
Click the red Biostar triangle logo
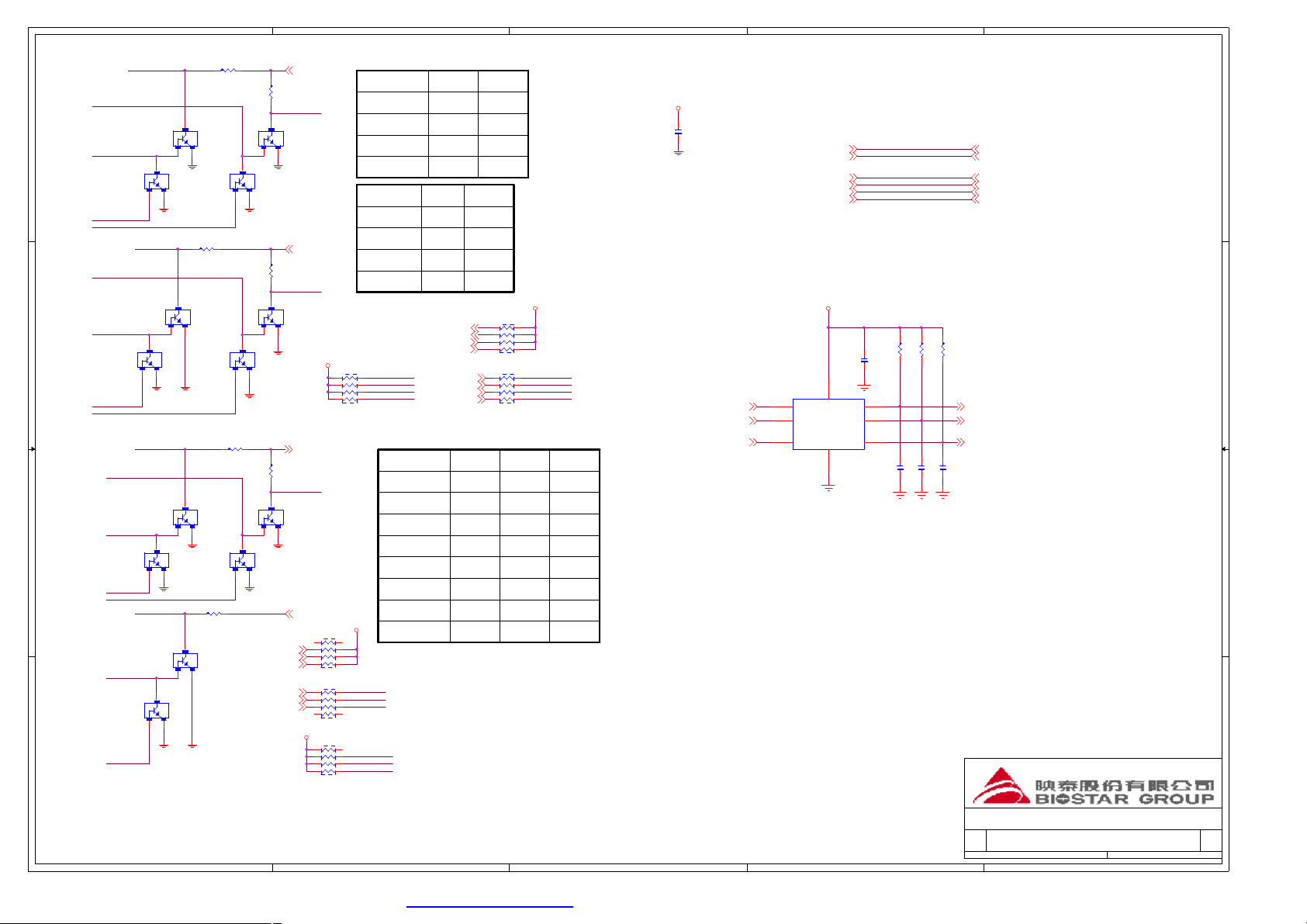(x=1002, y=785)
